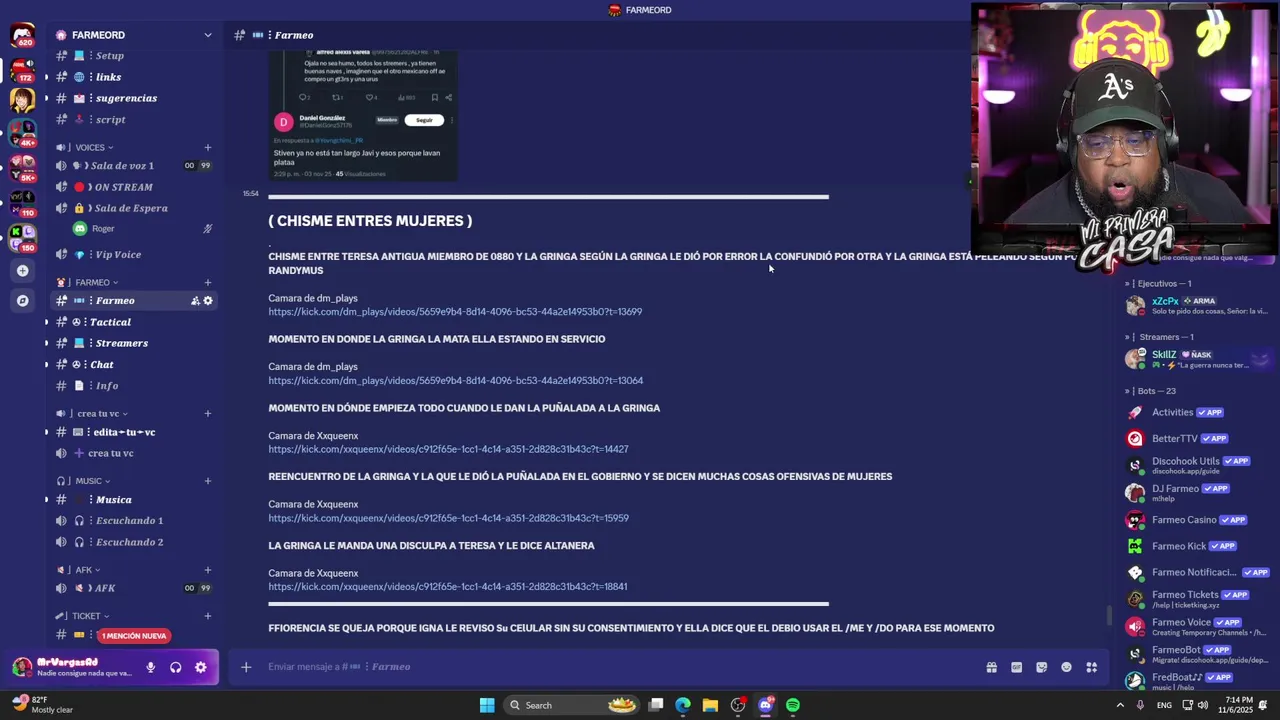Open Discover servers compass icon
This screenshot has height=720, width=1280.
(22, 300)
